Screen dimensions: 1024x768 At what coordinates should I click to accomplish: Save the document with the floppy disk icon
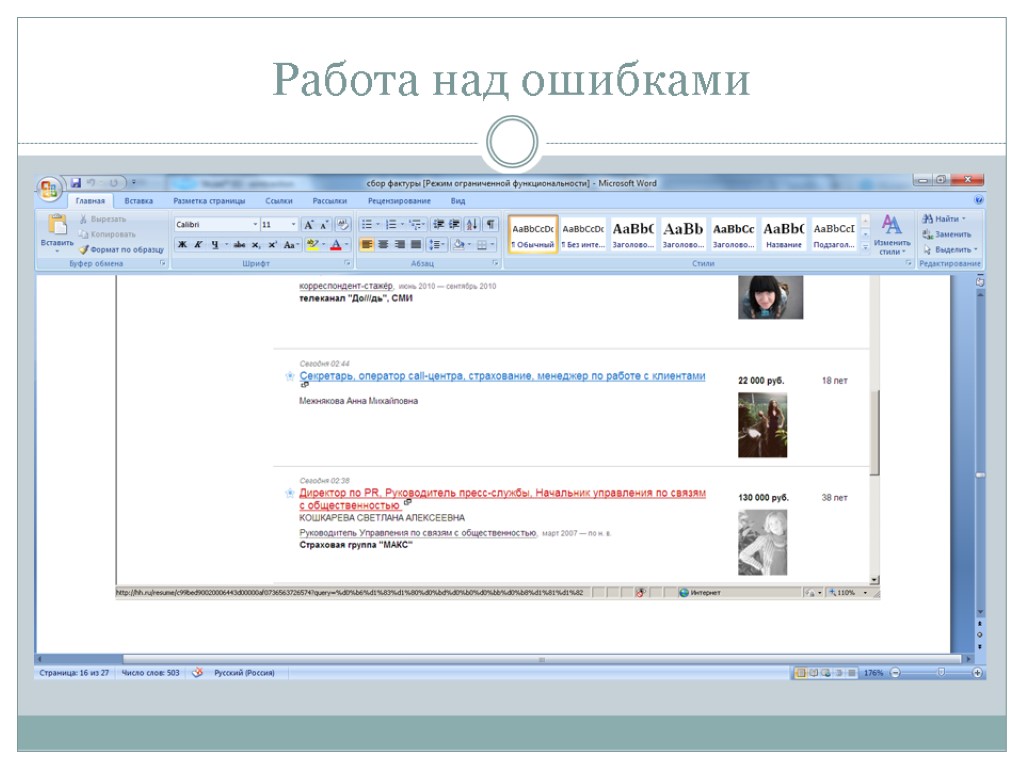(x=76, y=183)
